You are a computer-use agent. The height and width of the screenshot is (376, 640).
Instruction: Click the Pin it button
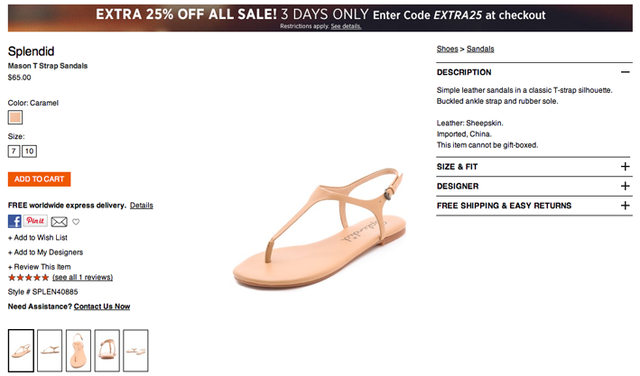click(x=36, y=221)
